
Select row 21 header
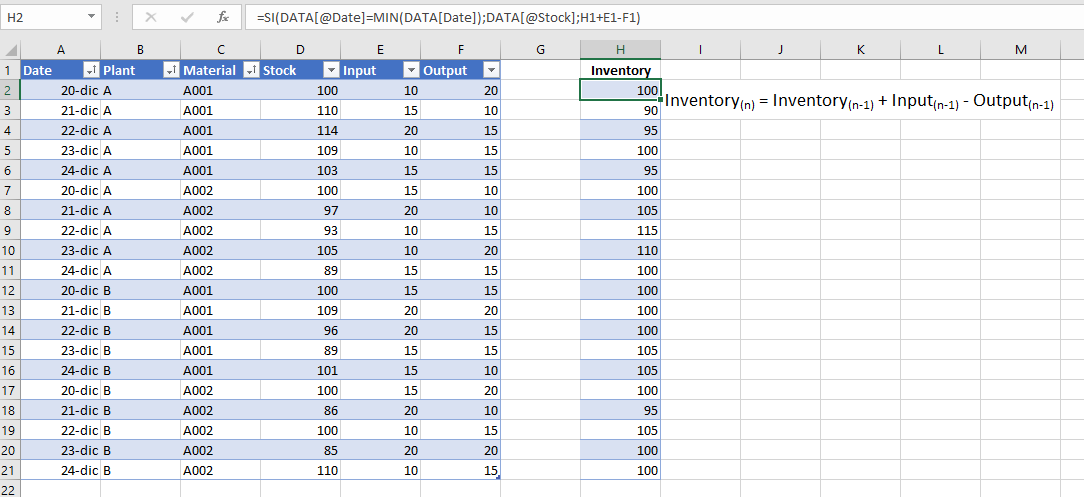click(x=10, y=470)
